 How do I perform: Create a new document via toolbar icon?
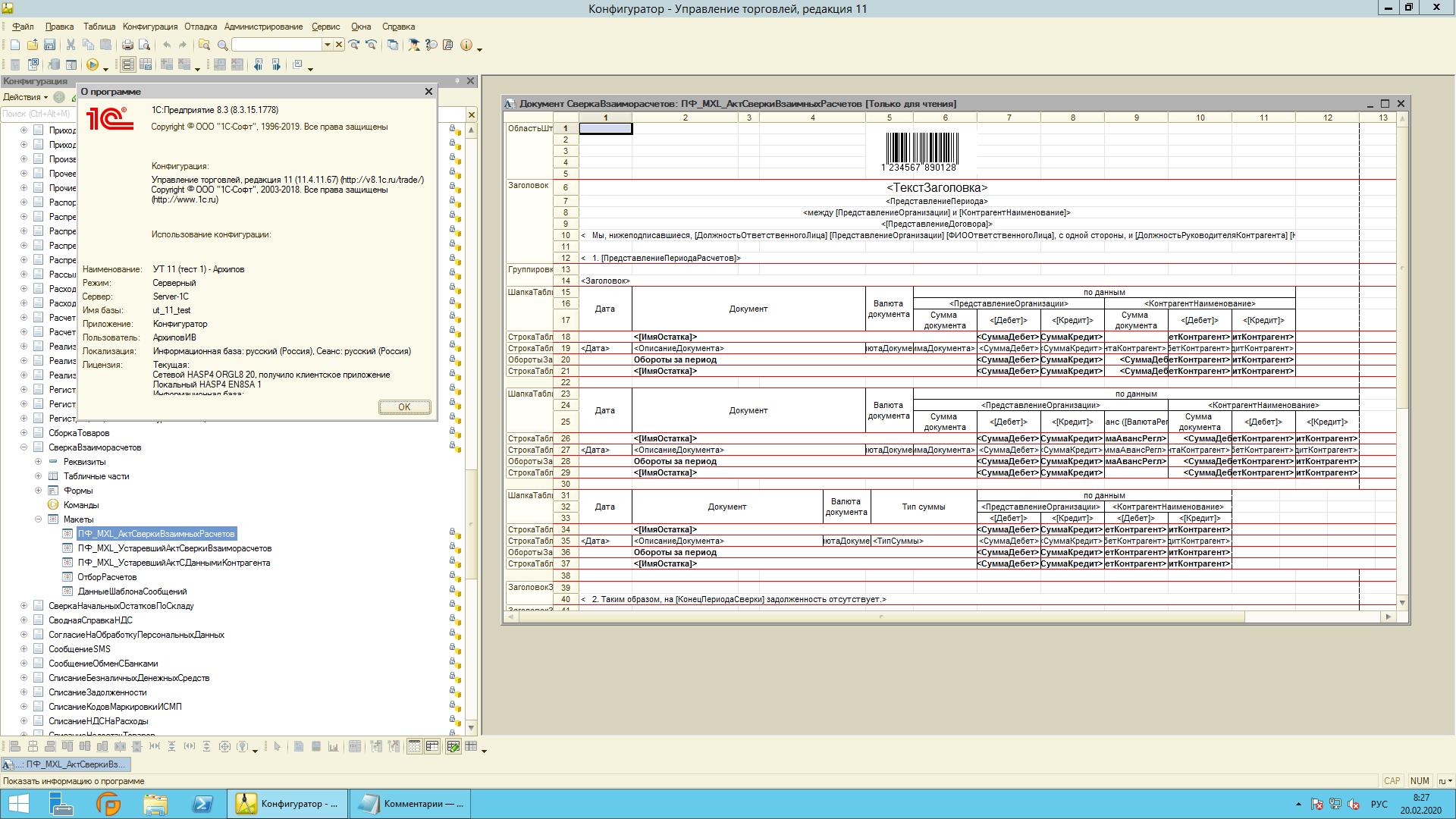15,45
